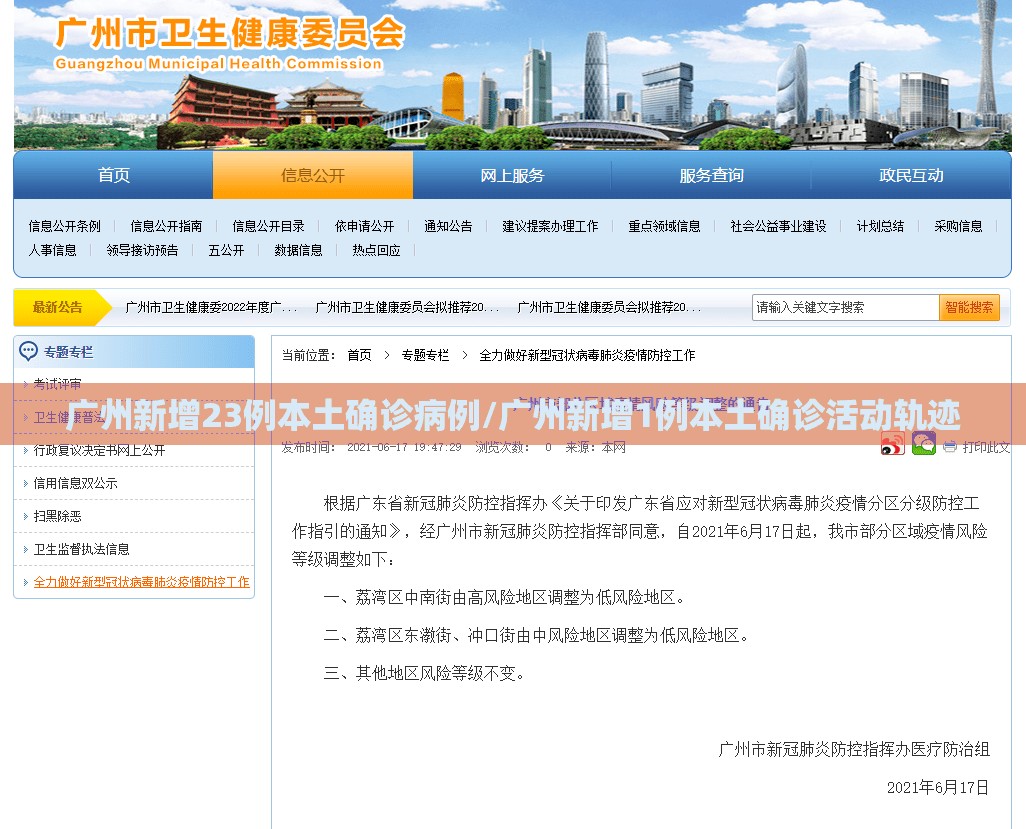1026x829 pixels.
Task: Open the 政民互动 navigation tab
Action: tap(911, 175)
